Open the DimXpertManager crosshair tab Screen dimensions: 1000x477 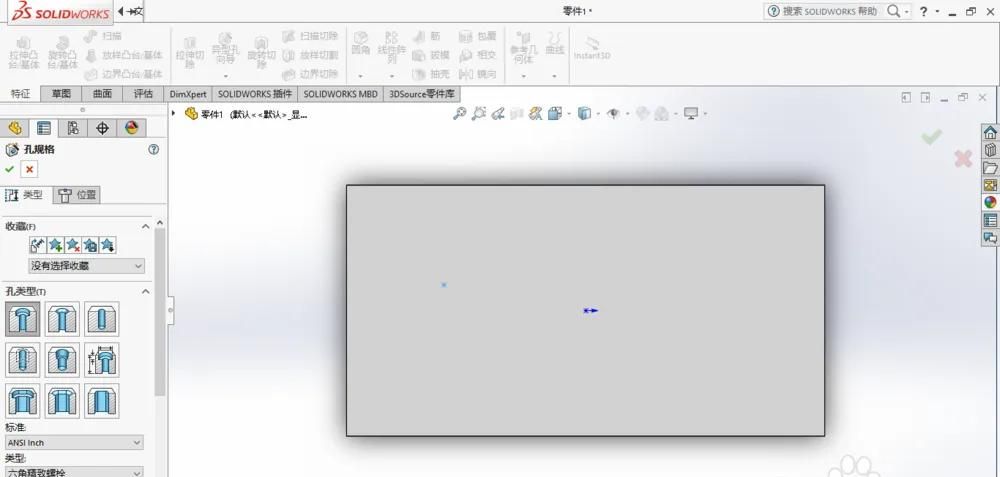(102, 128)
